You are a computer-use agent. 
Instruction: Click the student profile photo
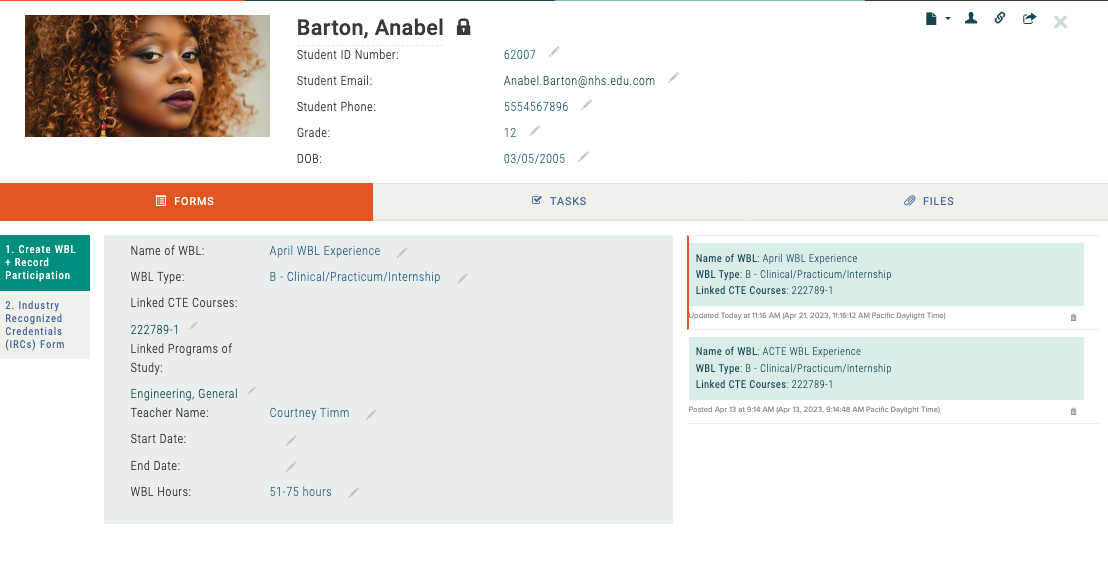tap(147, 76)
